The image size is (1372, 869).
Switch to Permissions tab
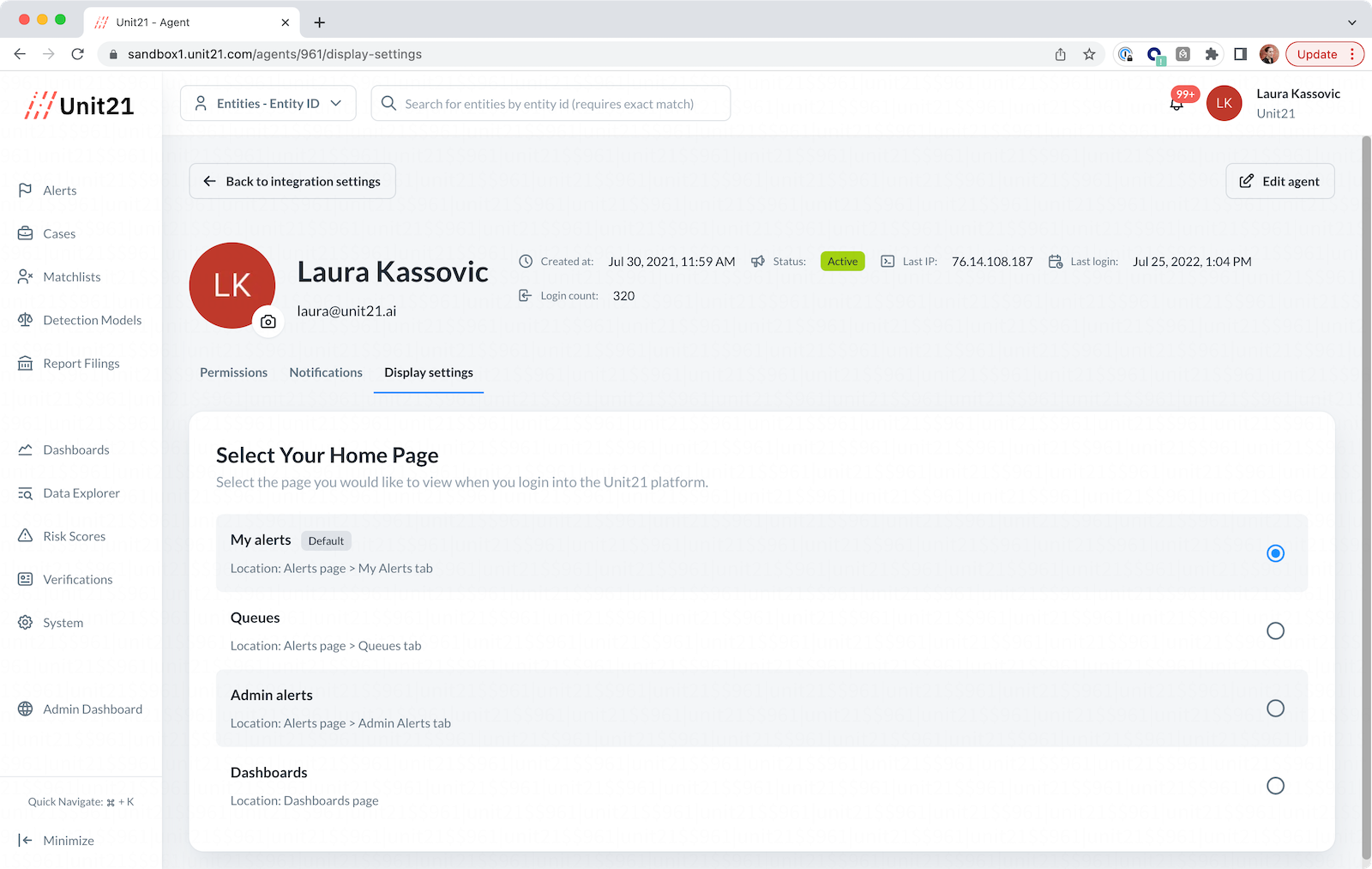click(233, 372)
